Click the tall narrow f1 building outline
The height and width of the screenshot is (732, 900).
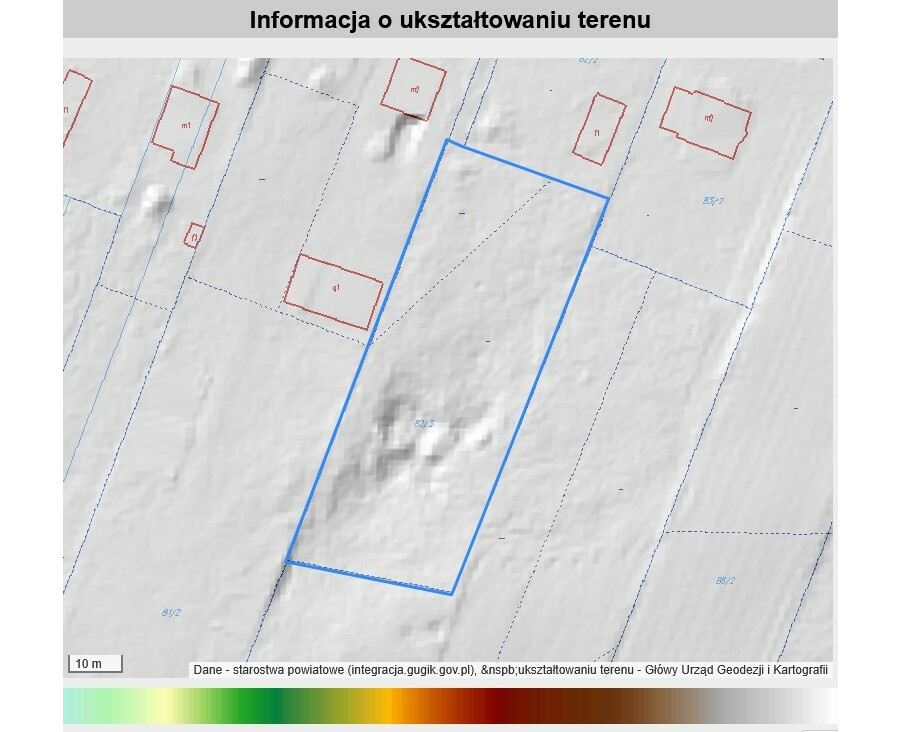click(599, 129)
